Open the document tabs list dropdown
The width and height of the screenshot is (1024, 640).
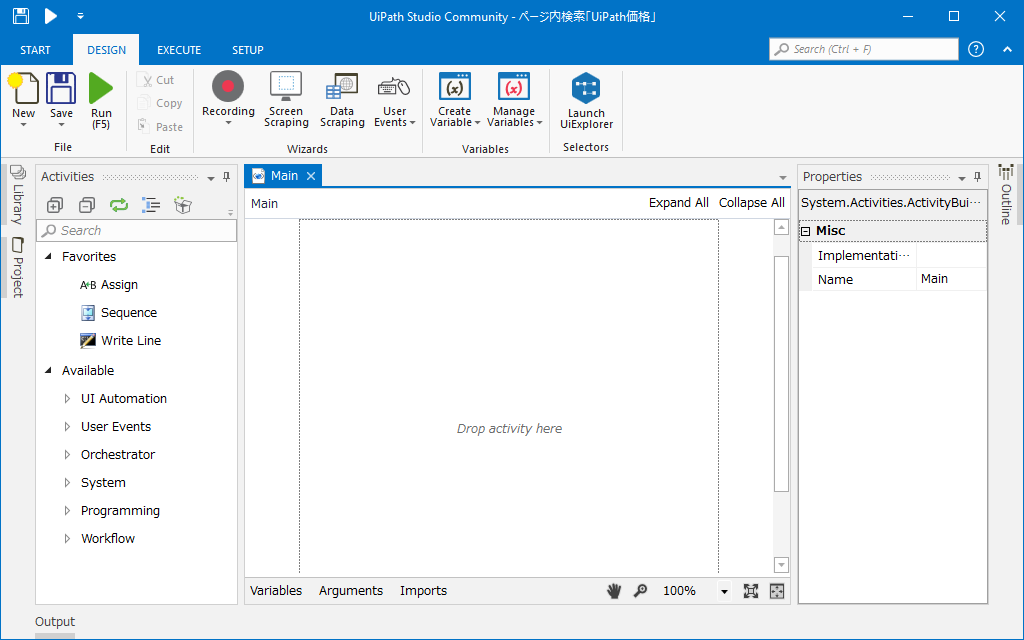[782, 178]
